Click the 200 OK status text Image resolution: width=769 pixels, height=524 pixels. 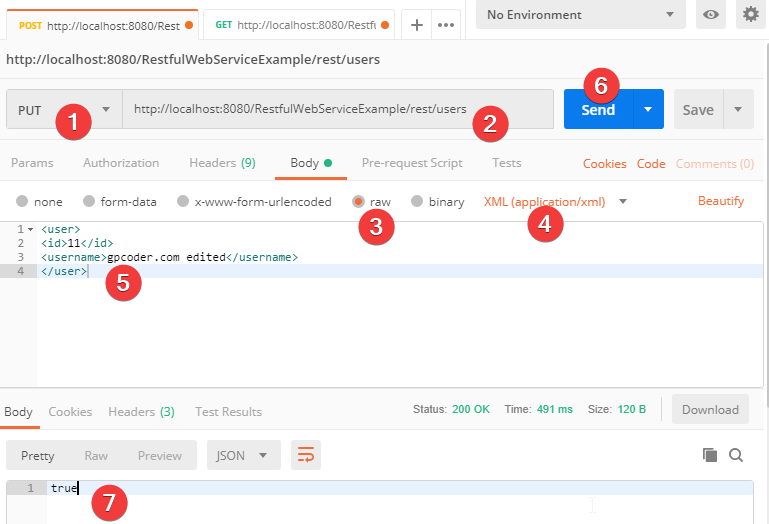pos(471,409)
